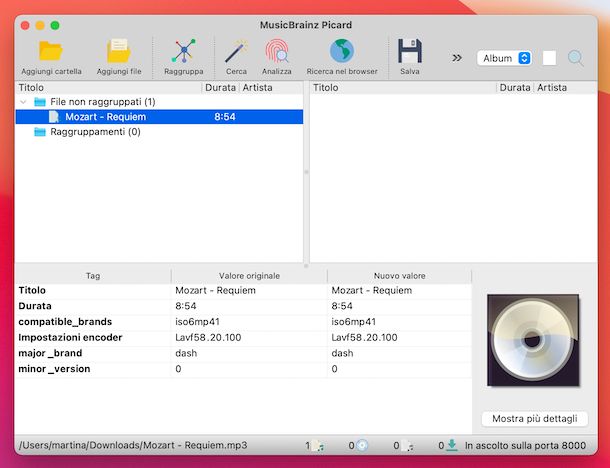Select the Mozart - Requiem file row
The width and height of the screenshot is (610, 468).
click(159, 117)
